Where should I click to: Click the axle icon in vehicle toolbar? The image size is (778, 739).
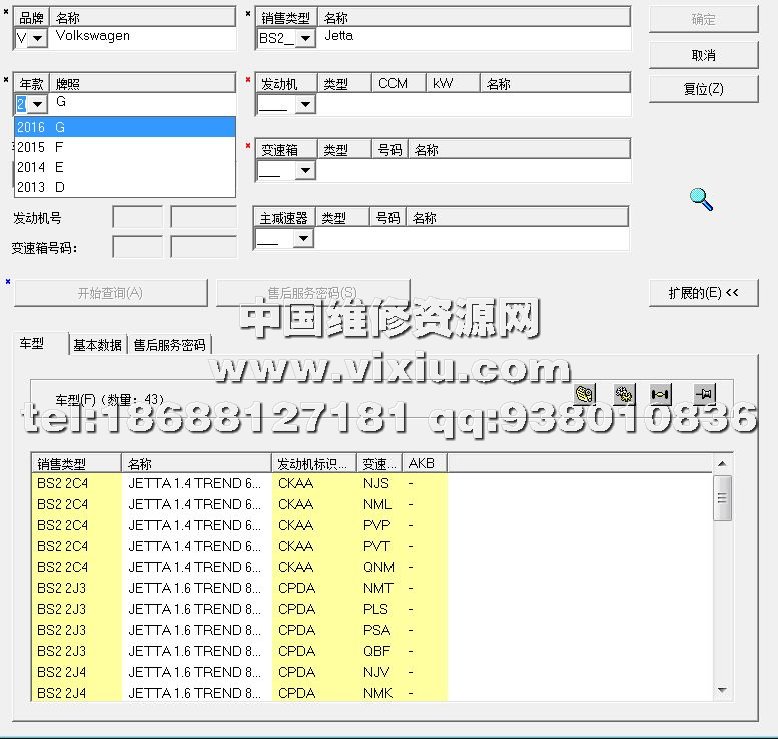coord(660,395)
